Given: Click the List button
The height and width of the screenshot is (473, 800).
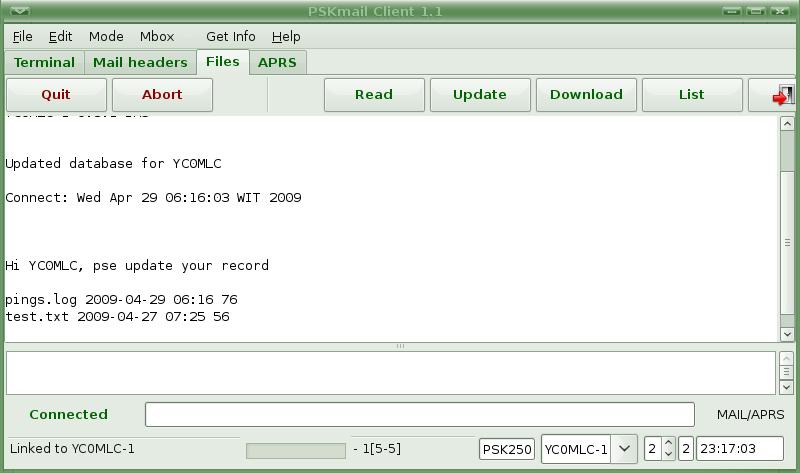Looking at the screenshot, I should click(x=692, y=95).
